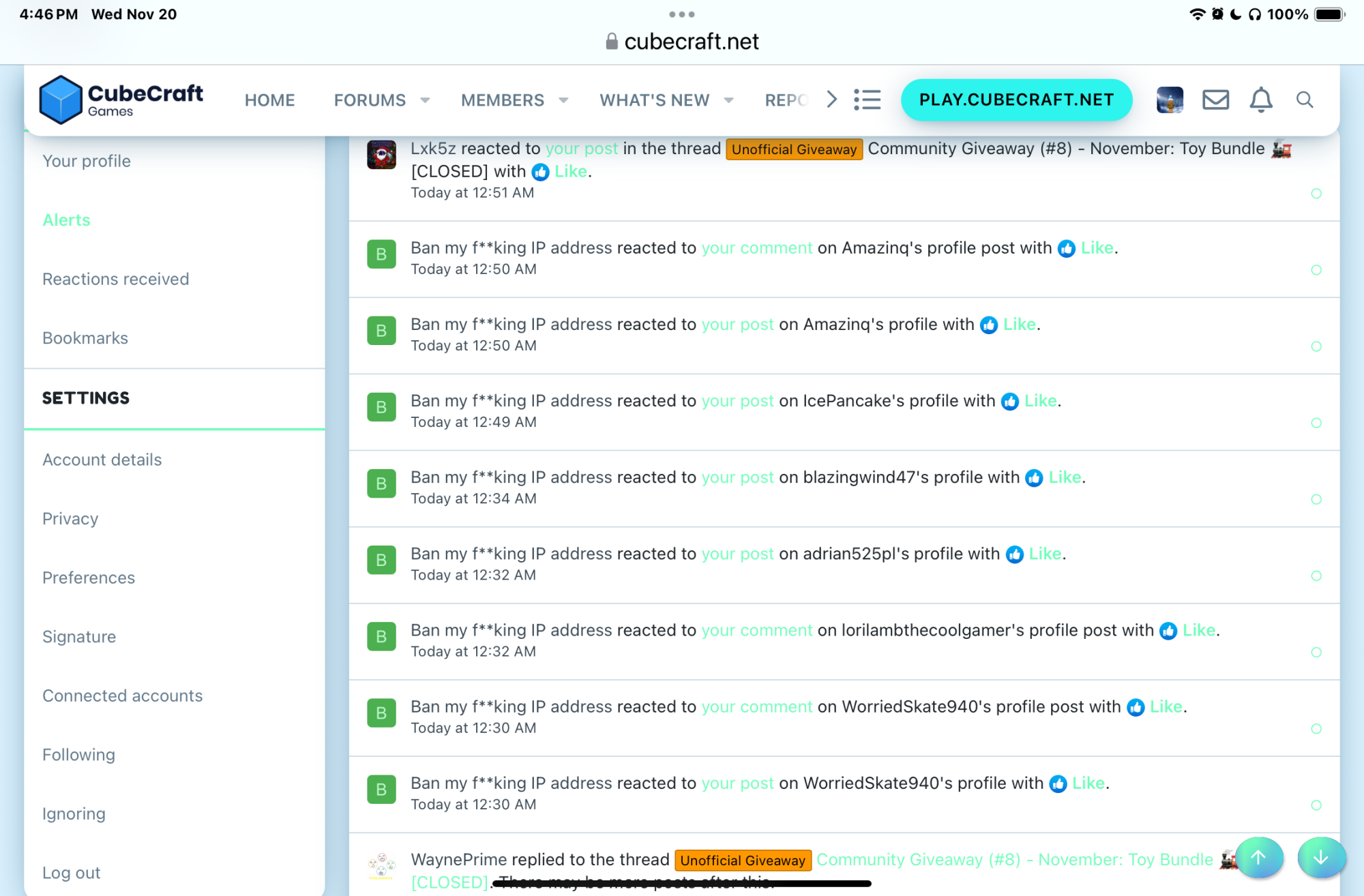
Task: Open Lxk5z's avatar in alerts list
Action: pos(381,155)
